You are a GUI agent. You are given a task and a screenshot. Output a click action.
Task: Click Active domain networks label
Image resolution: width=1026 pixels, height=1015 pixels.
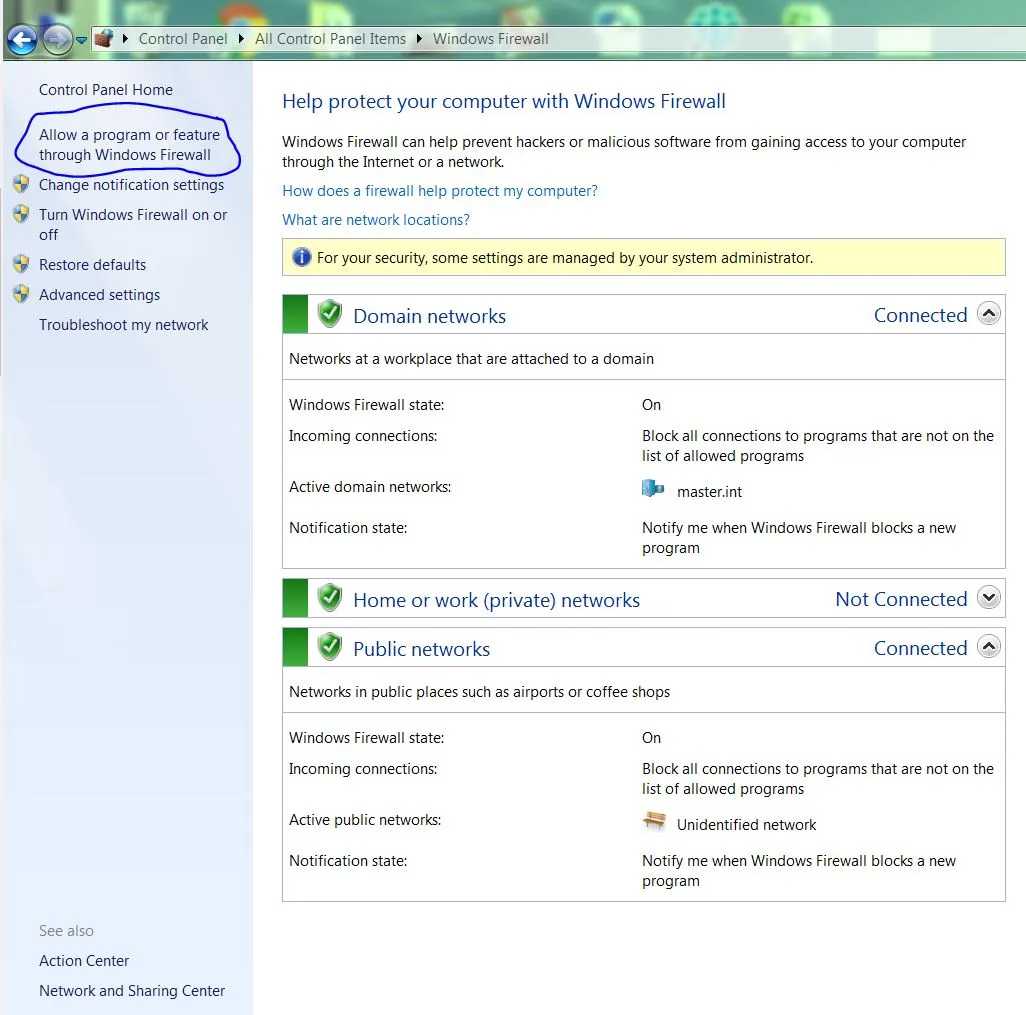370,487
